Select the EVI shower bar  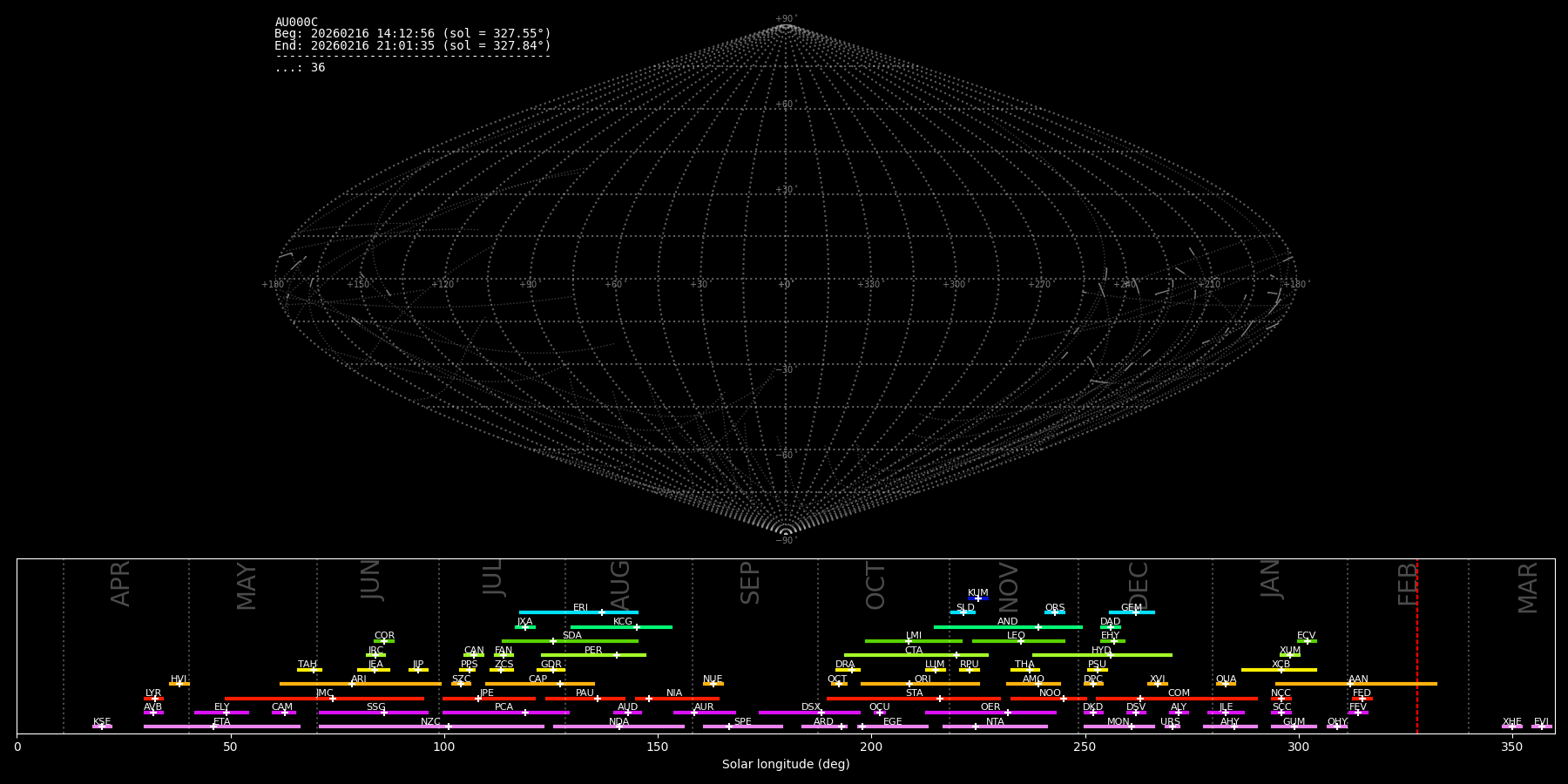pos(1542,727)
